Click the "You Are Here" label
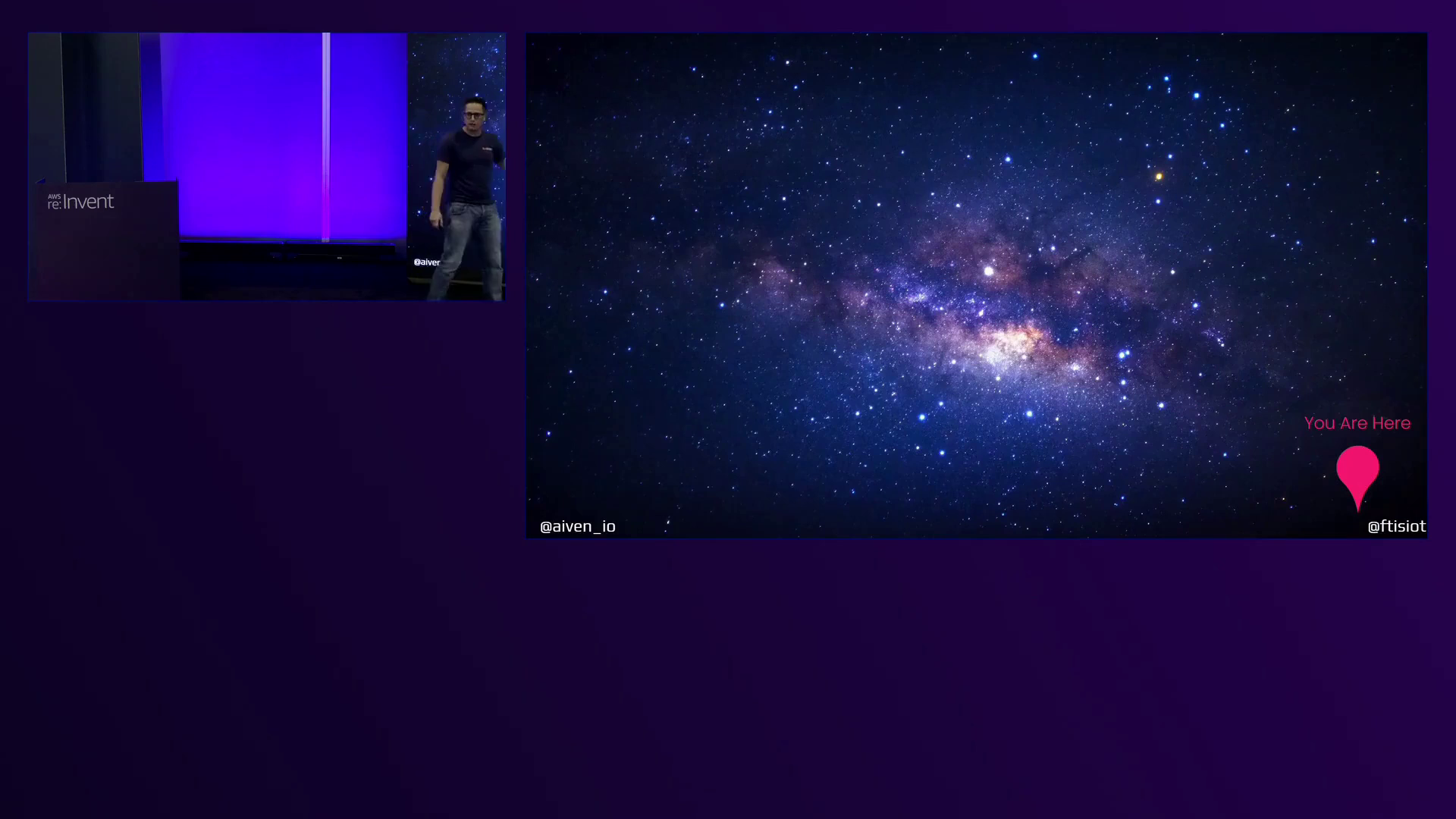The height and width of the screenshot is (819, 1456). [x=1357, y=423]
